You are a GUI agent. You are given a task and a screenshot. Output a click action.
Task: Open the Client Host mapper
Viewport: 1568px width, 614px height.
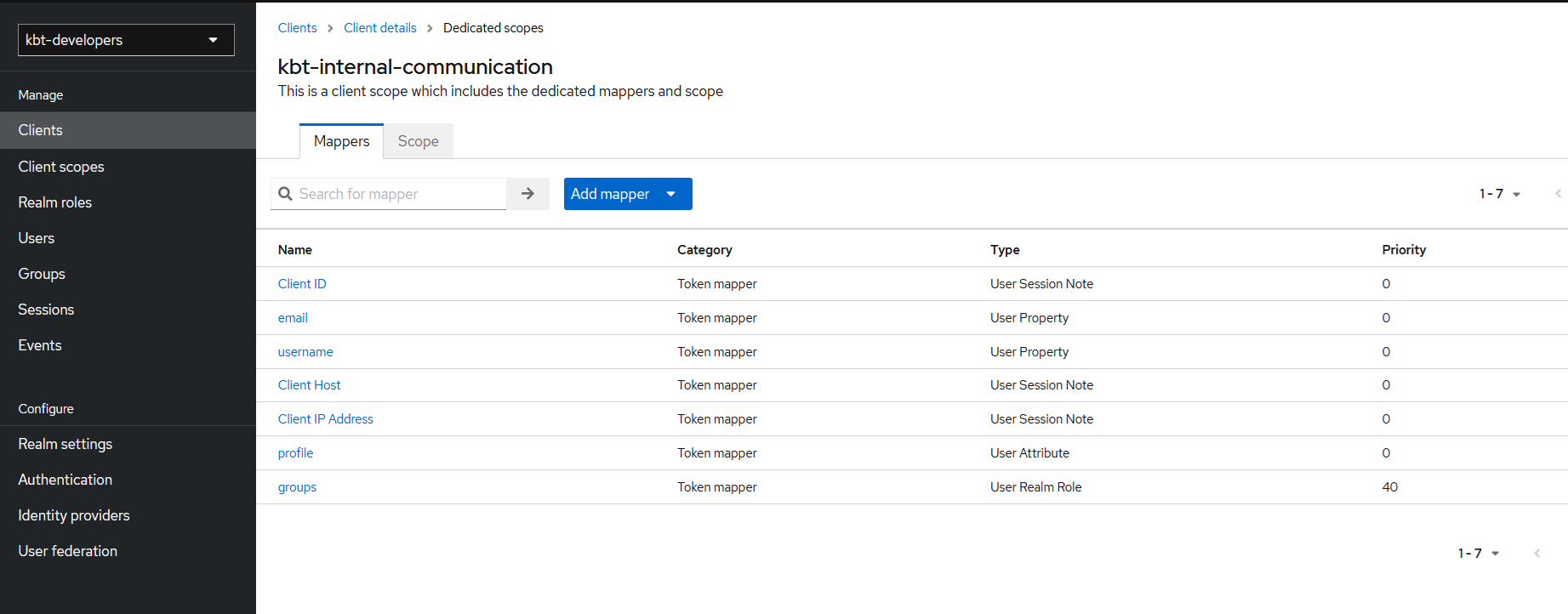click(309, 385)
